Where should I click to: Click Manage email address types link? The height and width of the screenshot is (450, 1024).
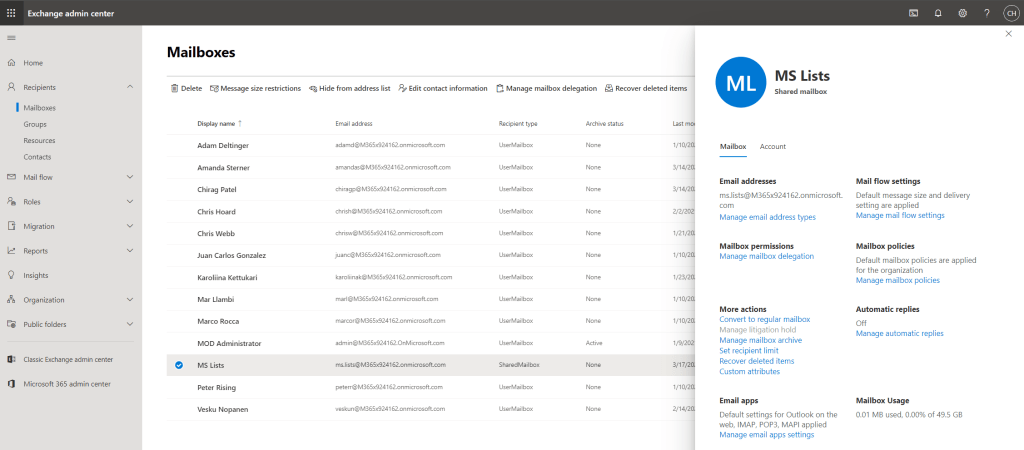(x=767, y=217)
